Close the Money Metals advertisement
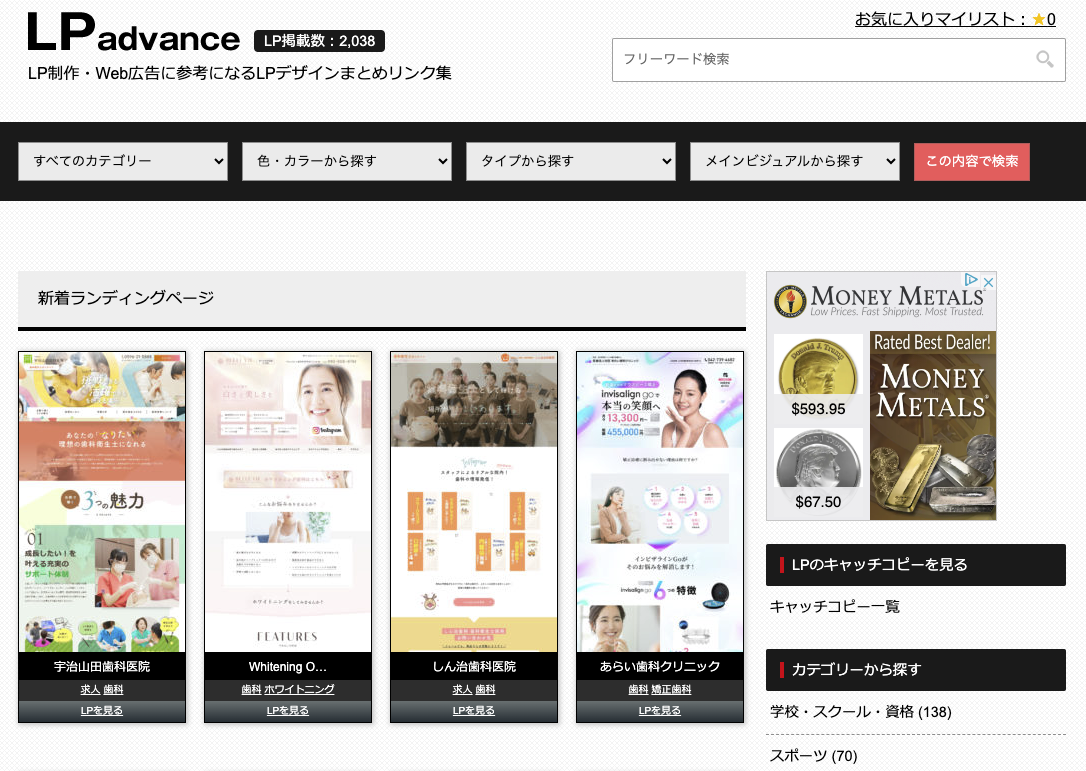The width and height of the screenshot is (1086, 771). [x=989, y=281]
